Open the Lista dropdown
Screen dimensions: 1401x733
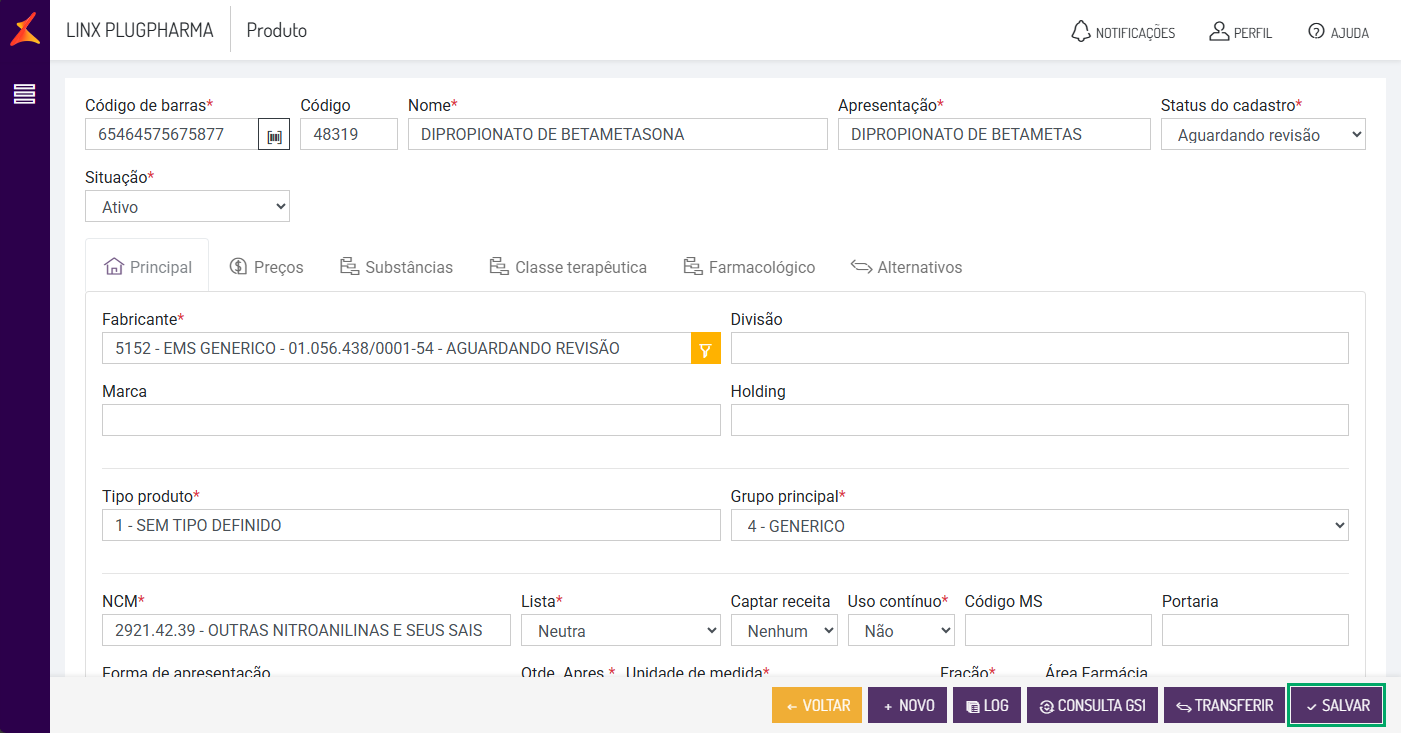620,631
